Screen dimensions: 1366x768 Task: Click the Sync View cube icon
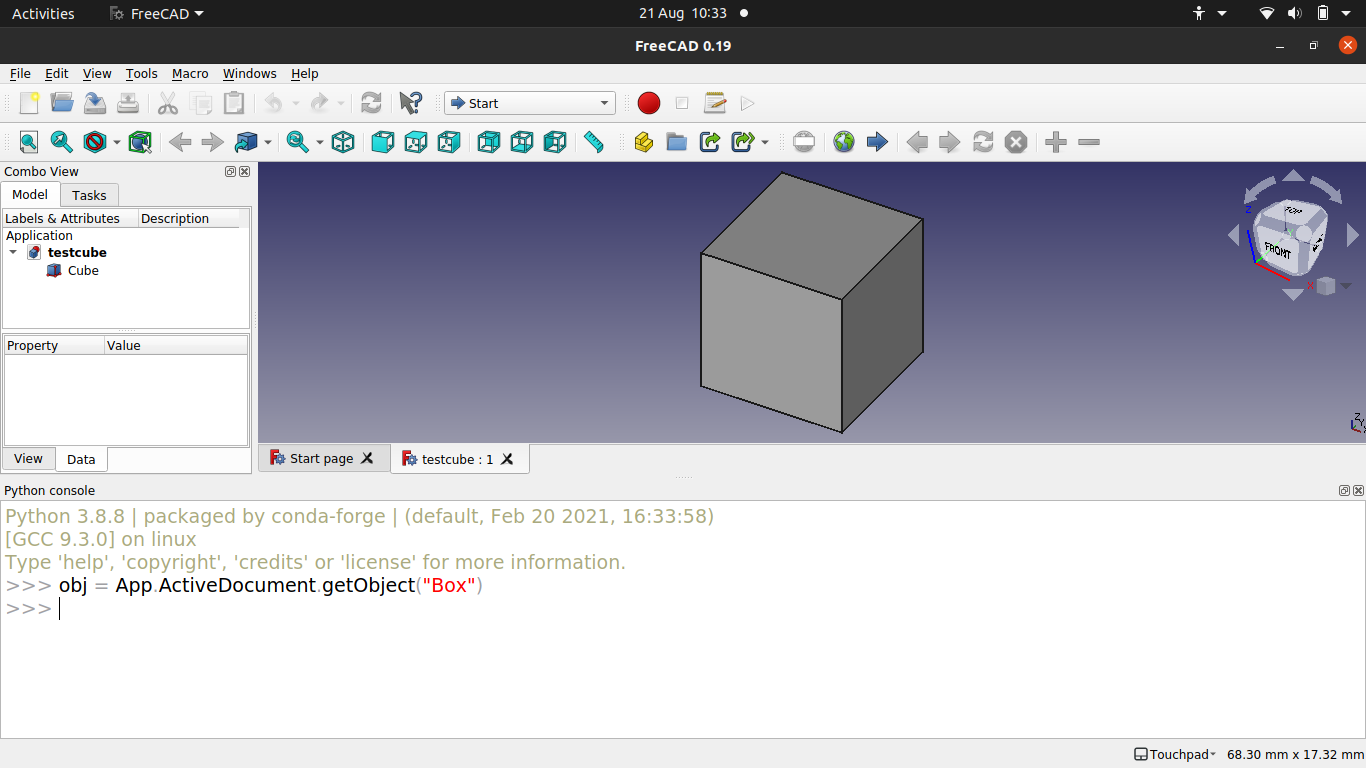point(246,142)
